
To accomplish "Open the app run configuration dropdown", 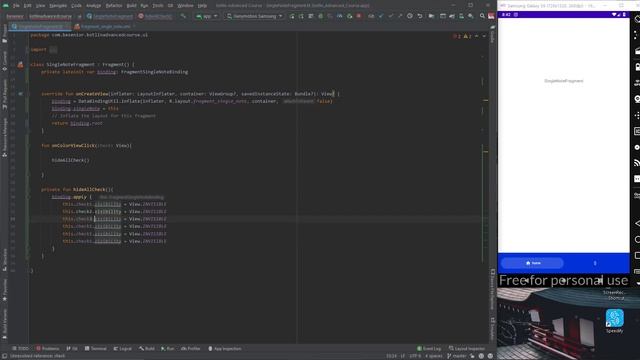I will (207, 16).
